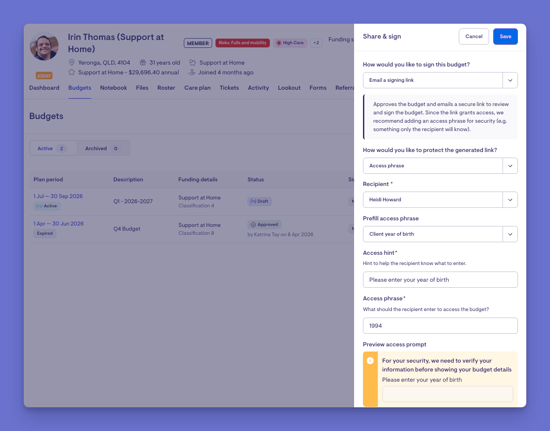Click the High Care badge

pos(290,43)
